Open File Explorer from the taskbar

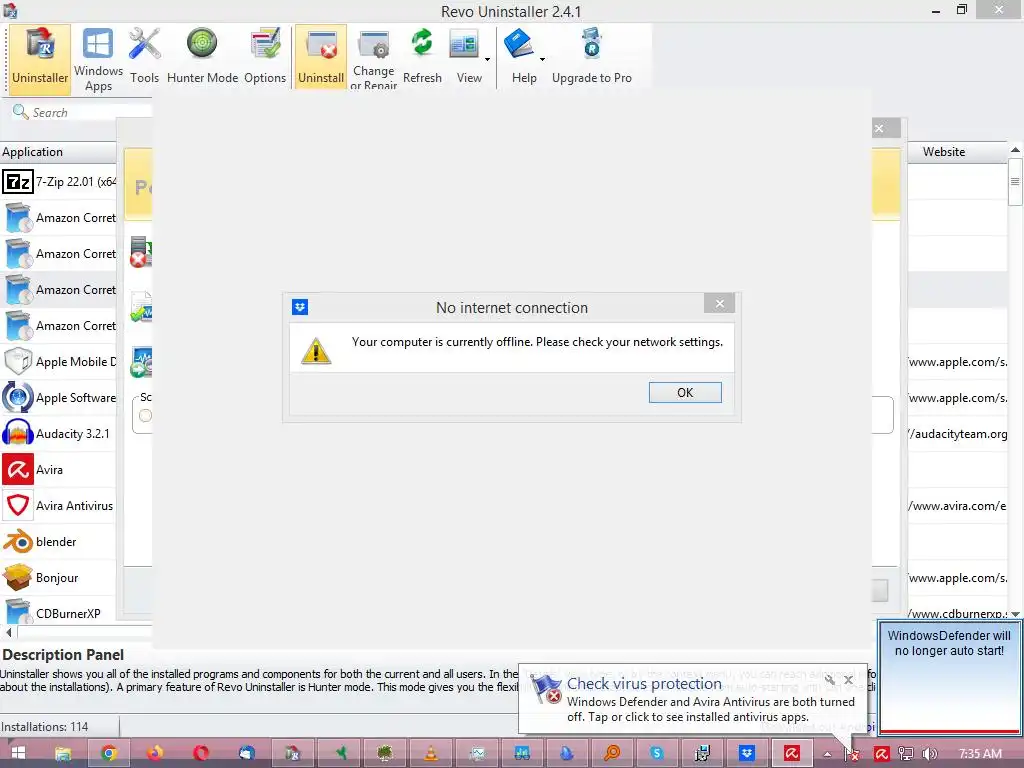[x=63, y=753]
